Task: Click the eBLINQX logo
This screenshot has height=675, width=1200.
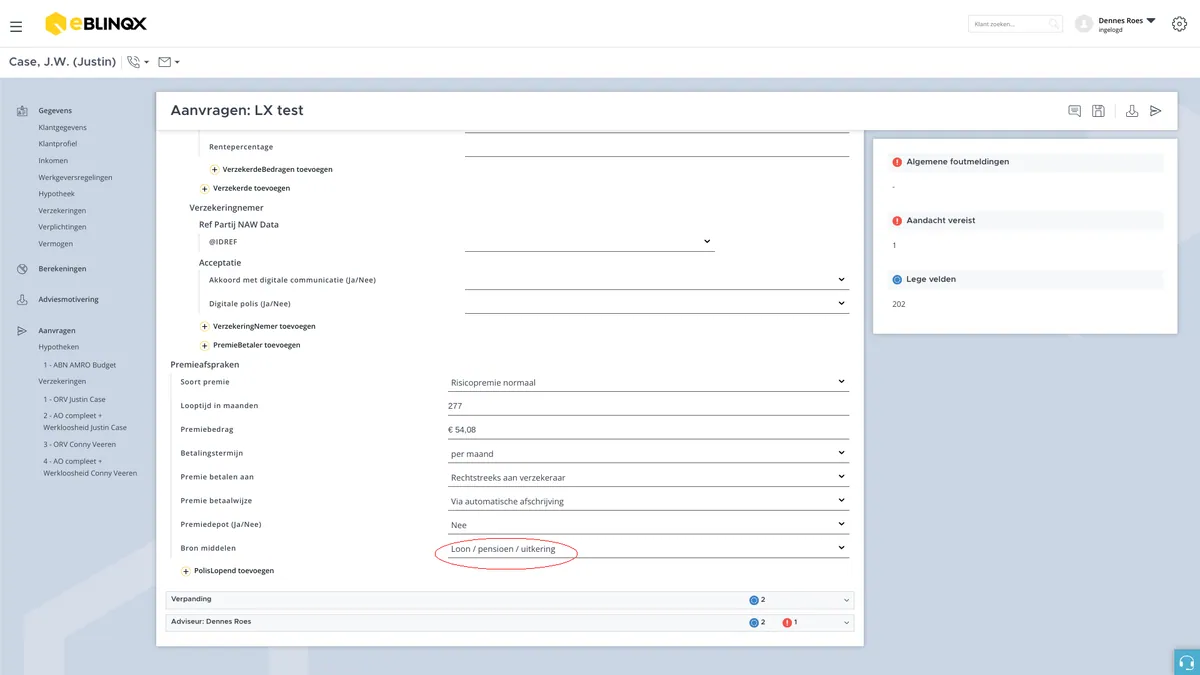Action: [x=95, y=24]
